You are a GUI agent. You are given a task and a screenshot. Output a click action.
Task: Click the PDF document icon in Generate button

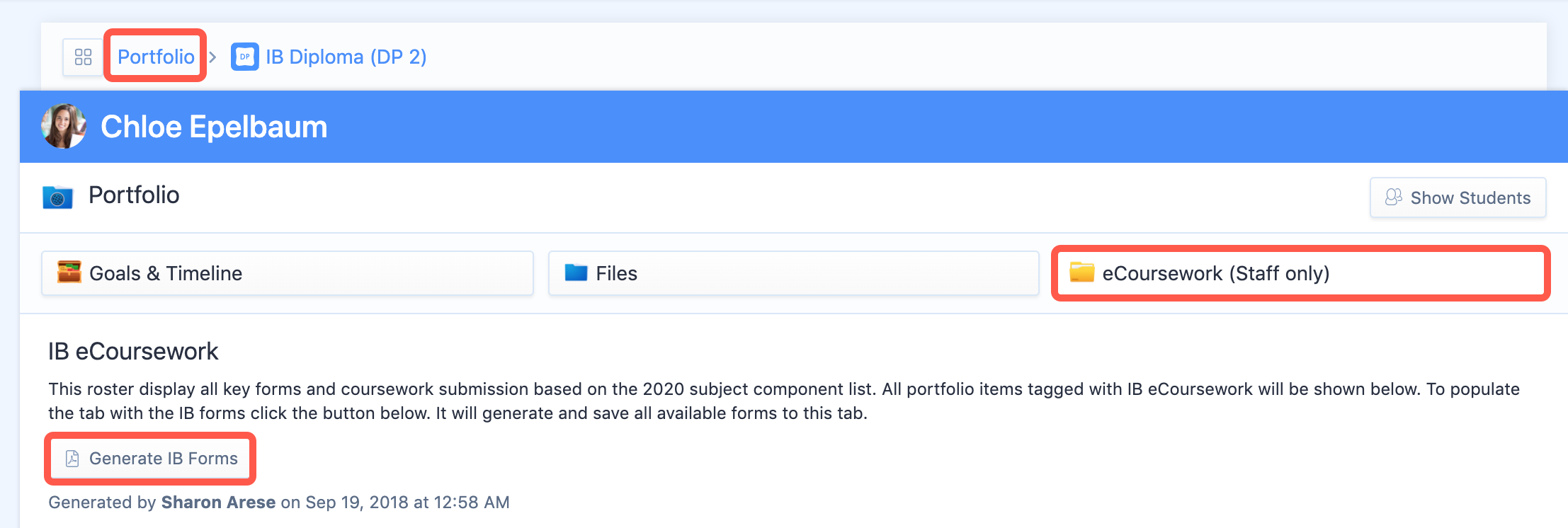tap(72, 459)
